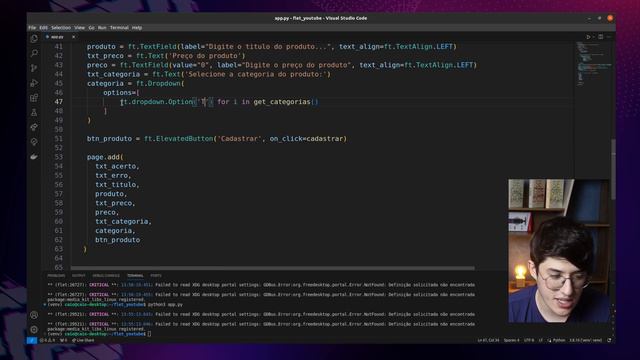This screenshot has height=360, width=640.
Task: Click txt_categoria on line 60
Action: coord(122,221)
